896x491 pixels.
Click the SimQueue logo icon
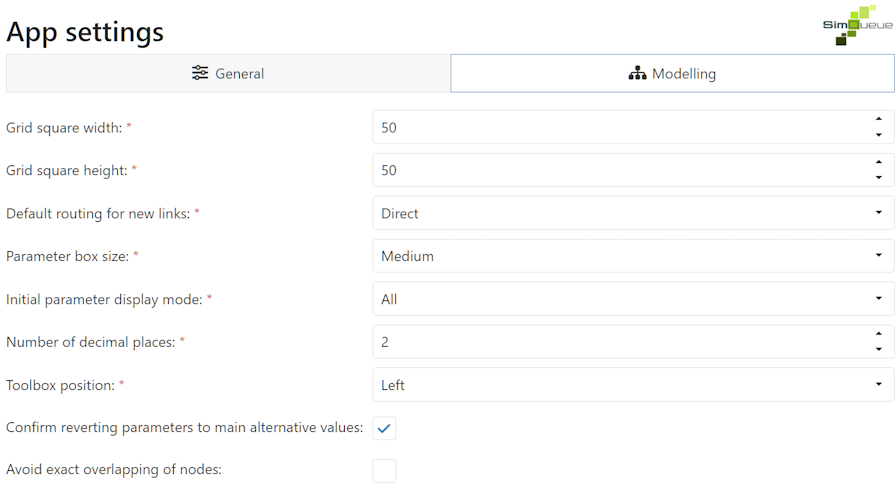click(x=849, y=25)
